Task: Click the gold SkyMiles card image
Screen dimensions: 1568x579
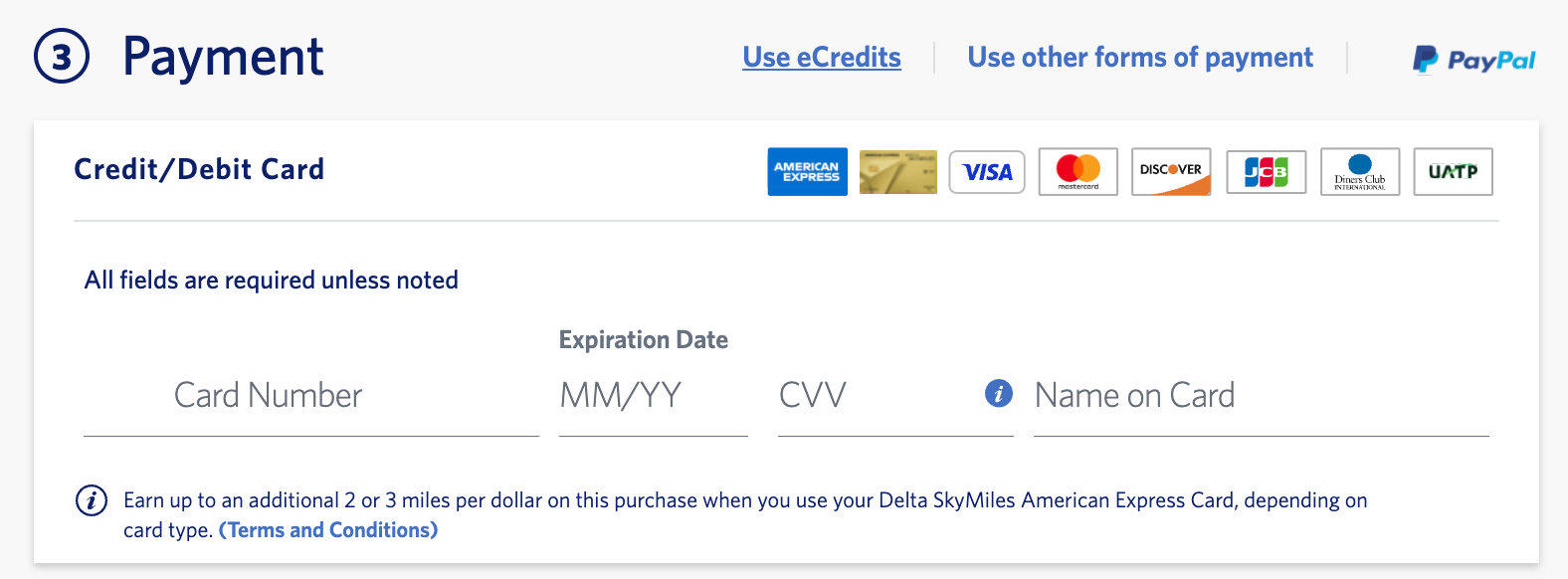Action: coord(897,171)
